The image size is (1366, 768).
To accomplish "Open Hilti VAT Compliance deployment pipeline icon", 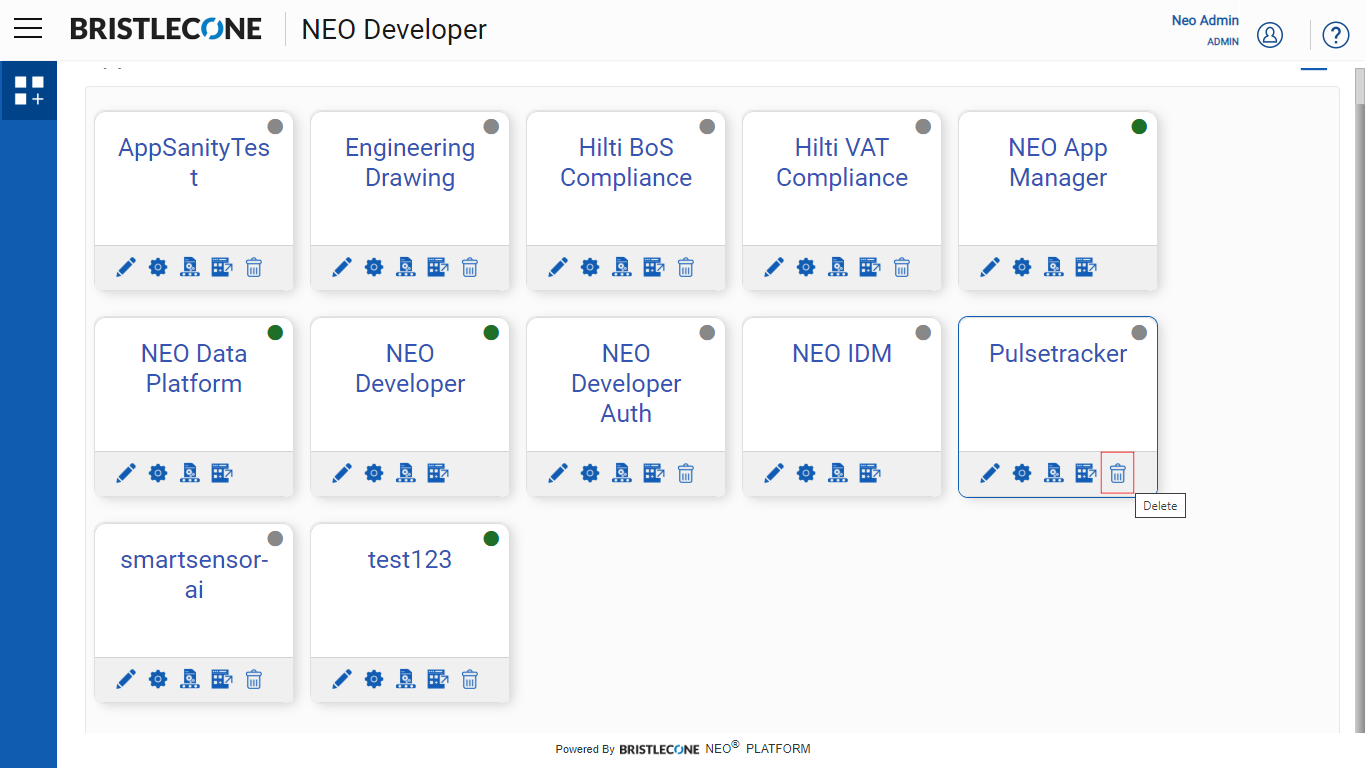I will (x=838, y=267).
